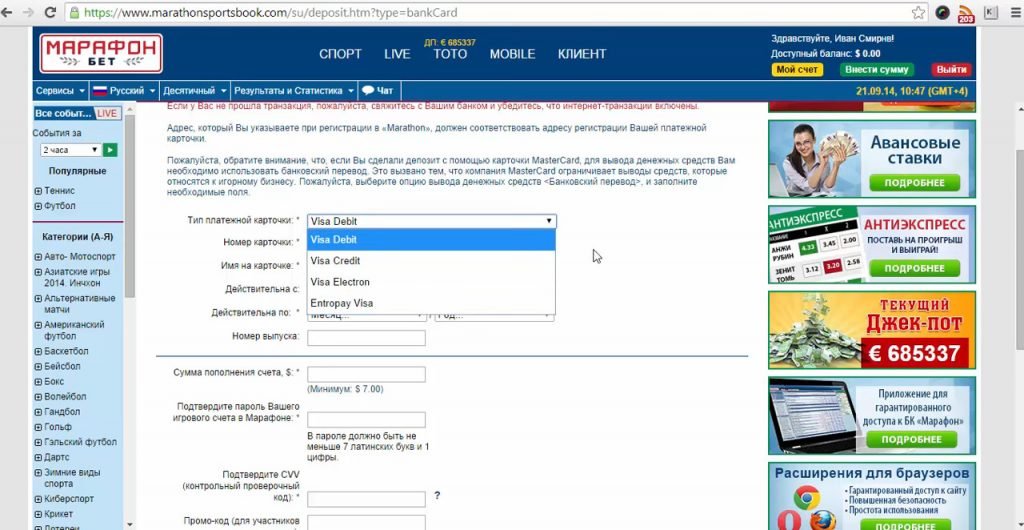Click the Номер выпуска input field
Viewport: 1024px width, 530px height.
point(366,338)
